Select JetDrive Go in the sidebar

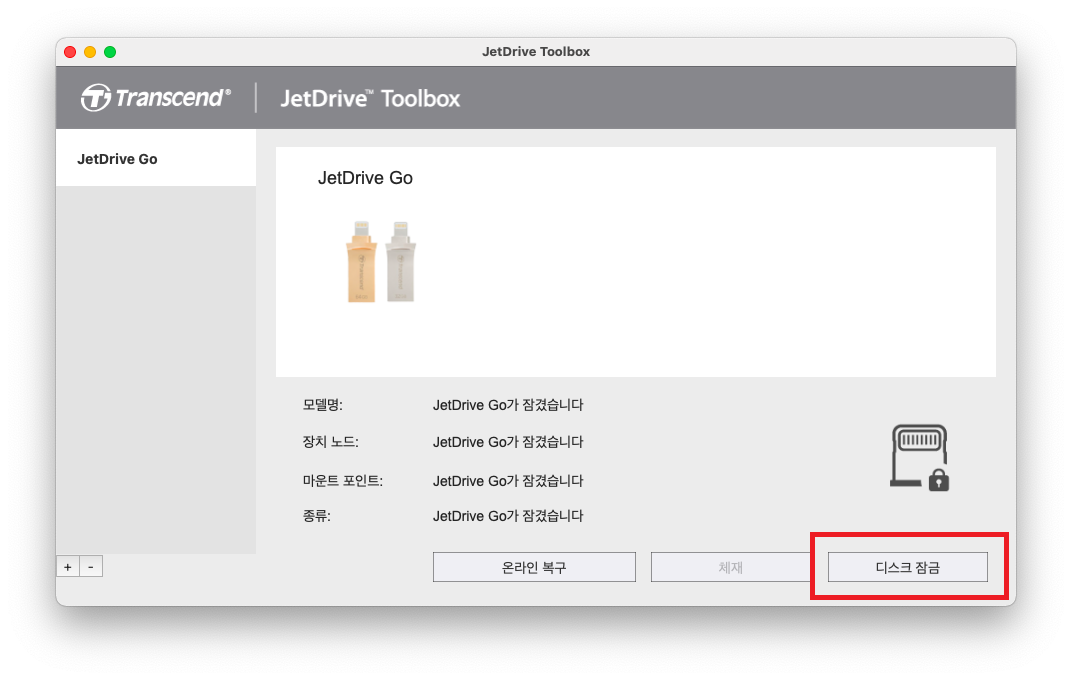tap(156, 159)
